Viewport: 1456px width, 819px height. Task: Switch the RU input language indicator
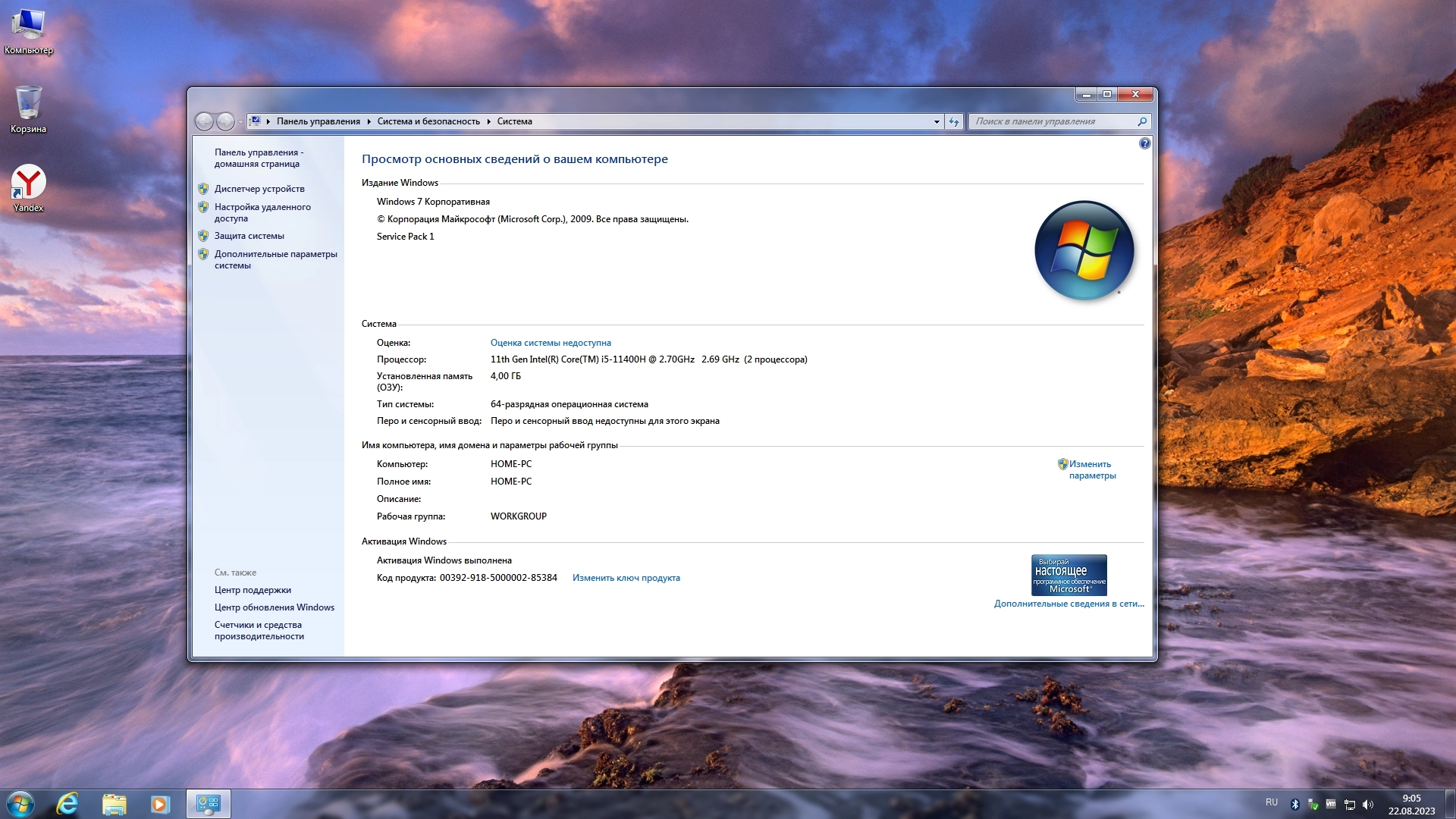tap(1272, 802)
